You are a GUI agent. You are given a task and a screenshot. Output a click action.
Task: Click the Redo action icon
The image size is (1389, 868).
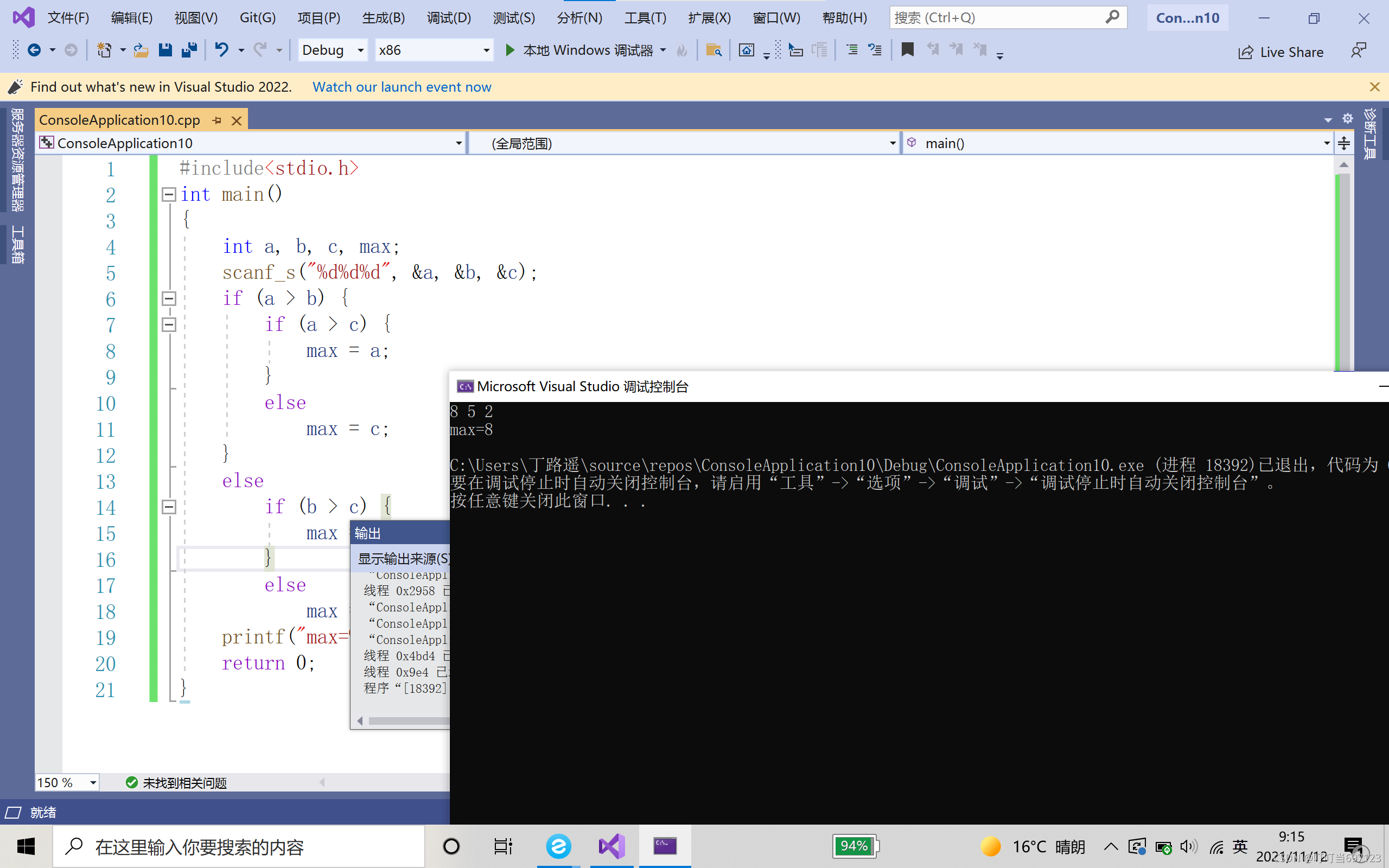coord(261,50)
